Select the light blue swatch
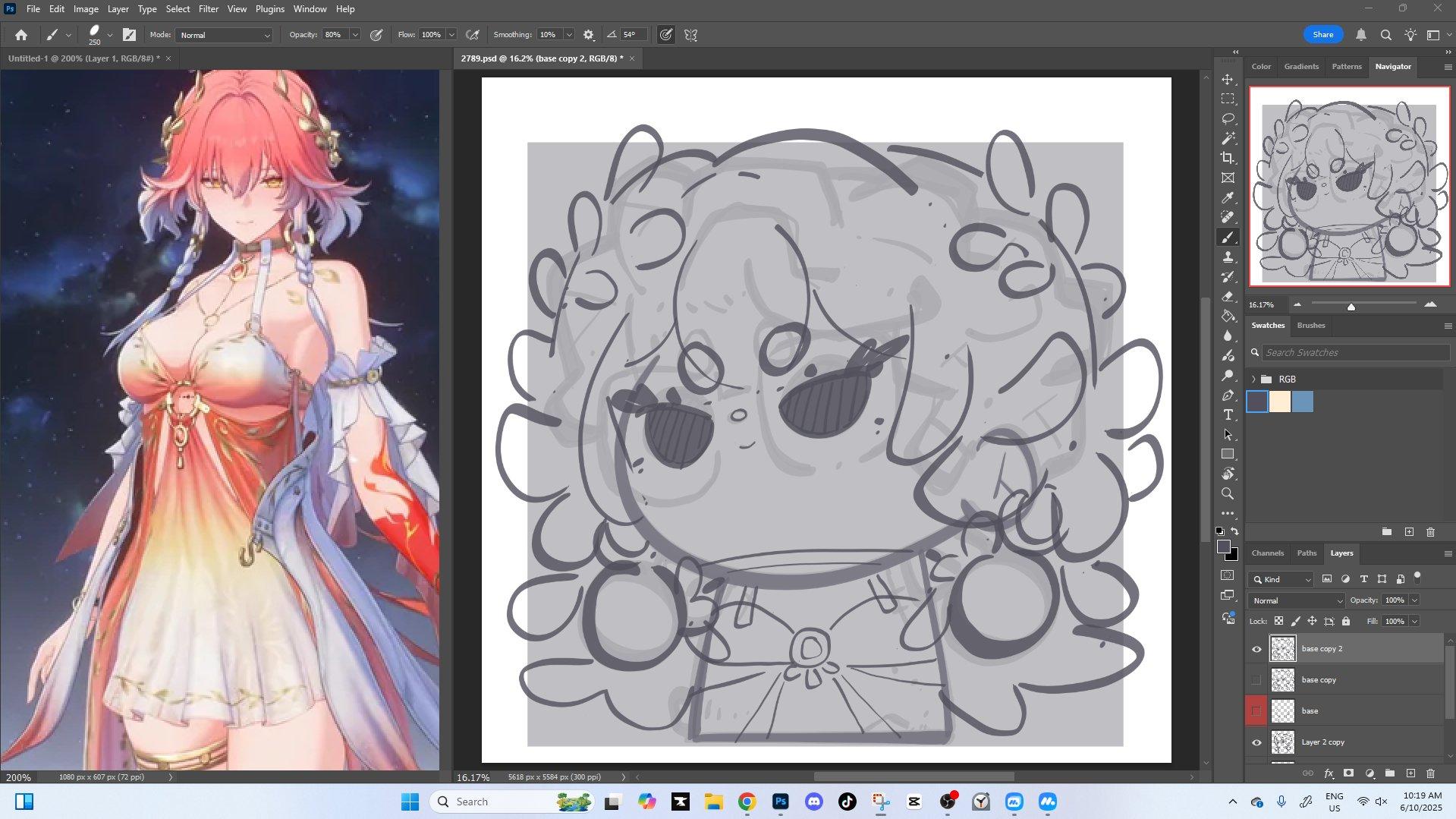 click(x=1302, y=402)
